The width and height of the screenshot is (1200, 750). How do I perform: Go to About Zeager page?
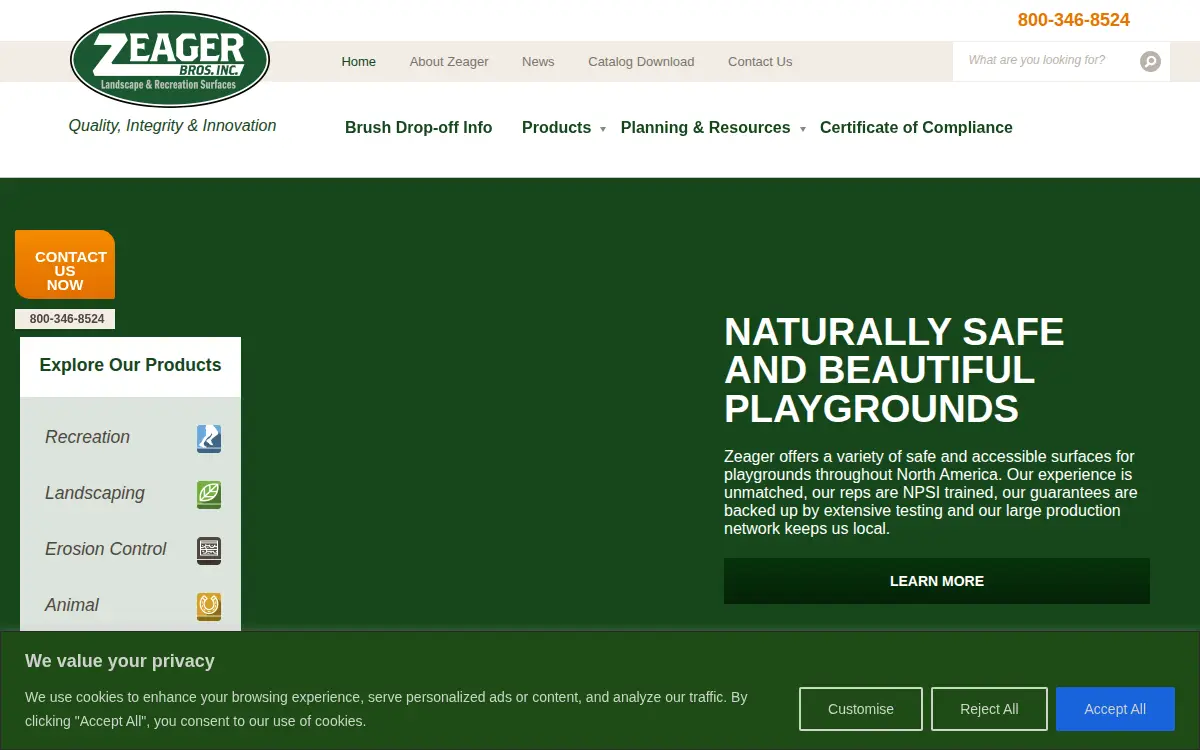(449, 62)
